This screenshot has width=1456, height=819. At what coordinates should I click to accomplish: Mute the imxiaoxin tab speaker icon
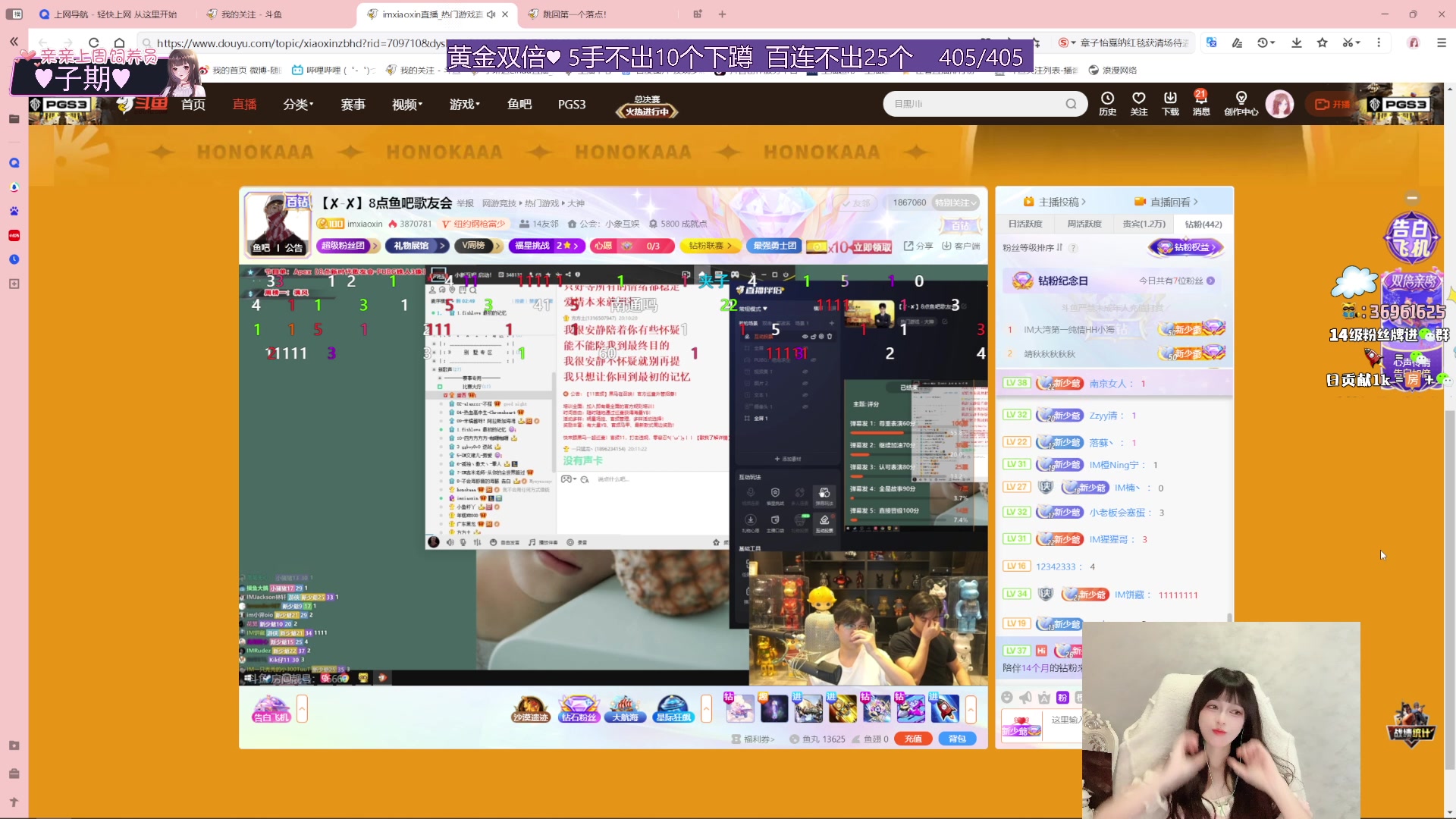(491, 14)
